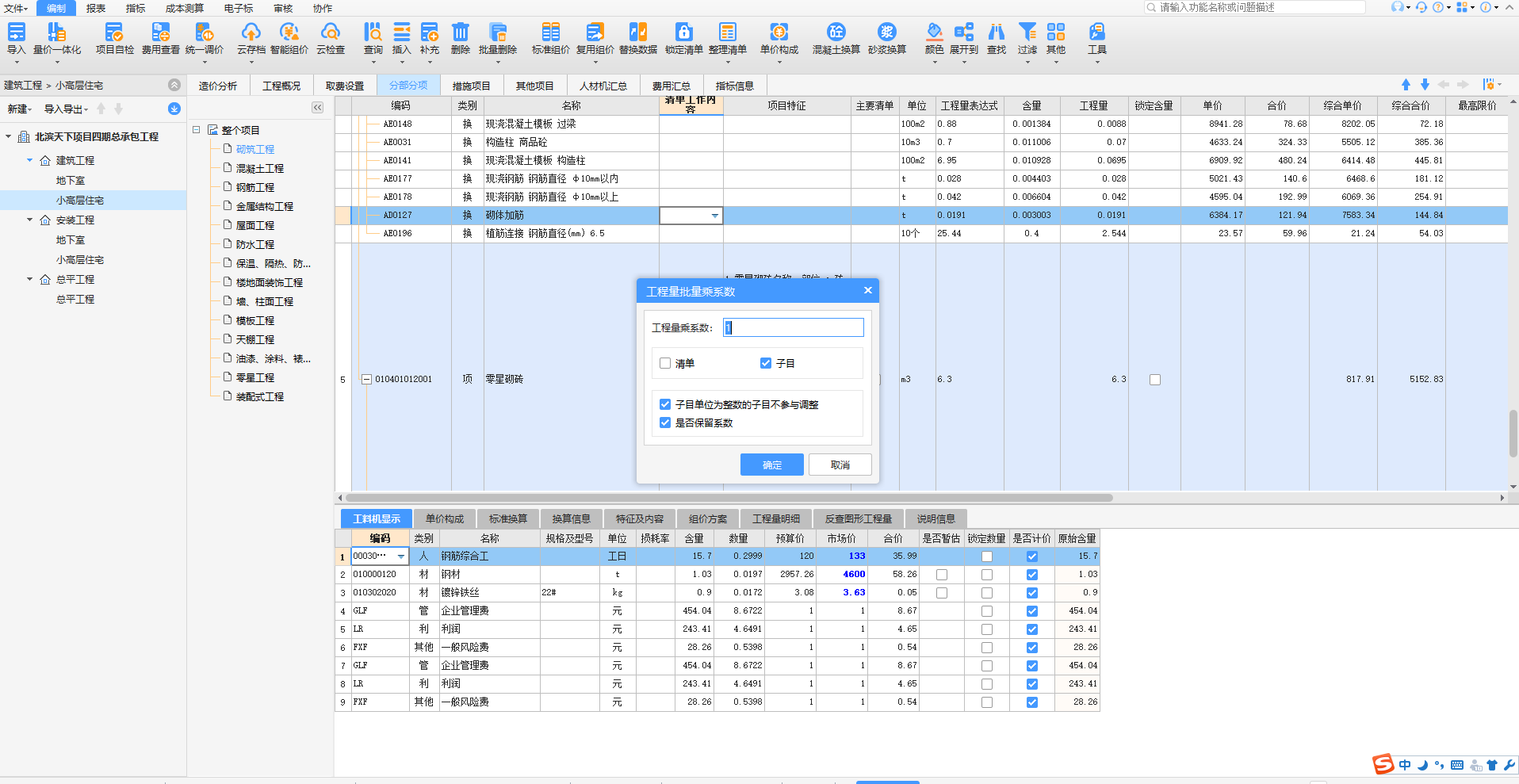The width and height of the screenshot is (1519, 784).
Task: Close the 工程量批量乘系数 dialog
Action: click(868, 290)
